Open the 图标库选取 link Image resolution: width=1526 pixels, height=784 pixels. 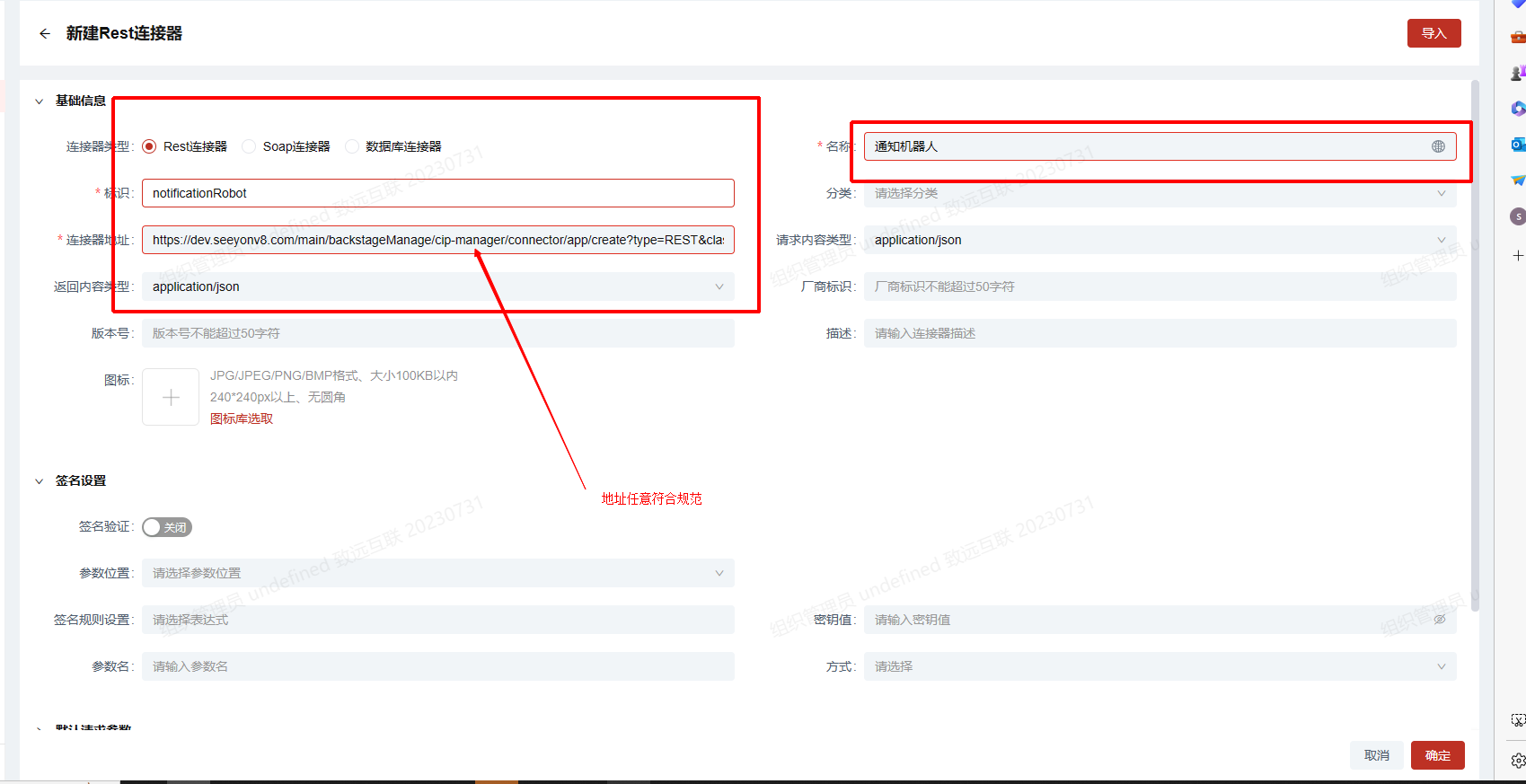242,418
